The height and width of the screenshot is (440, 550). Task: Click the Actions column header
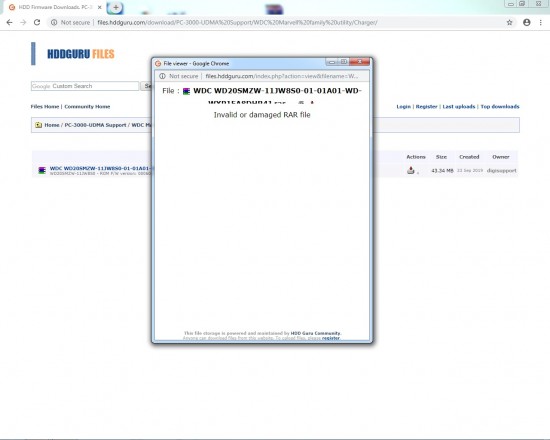416,157
